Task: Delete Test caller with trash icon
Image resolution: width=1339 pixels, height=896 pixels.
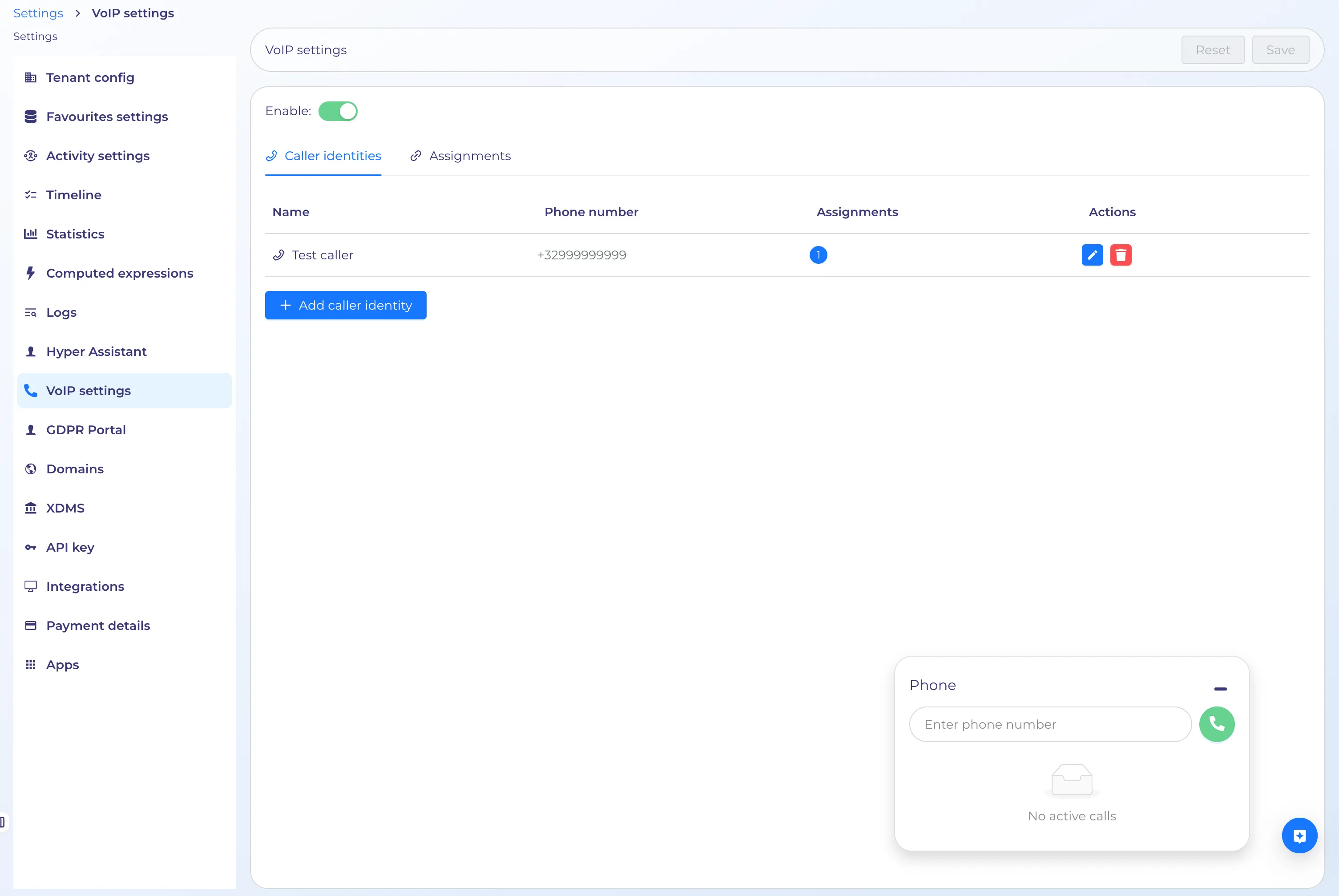Action: click(x=1121, y=255)
